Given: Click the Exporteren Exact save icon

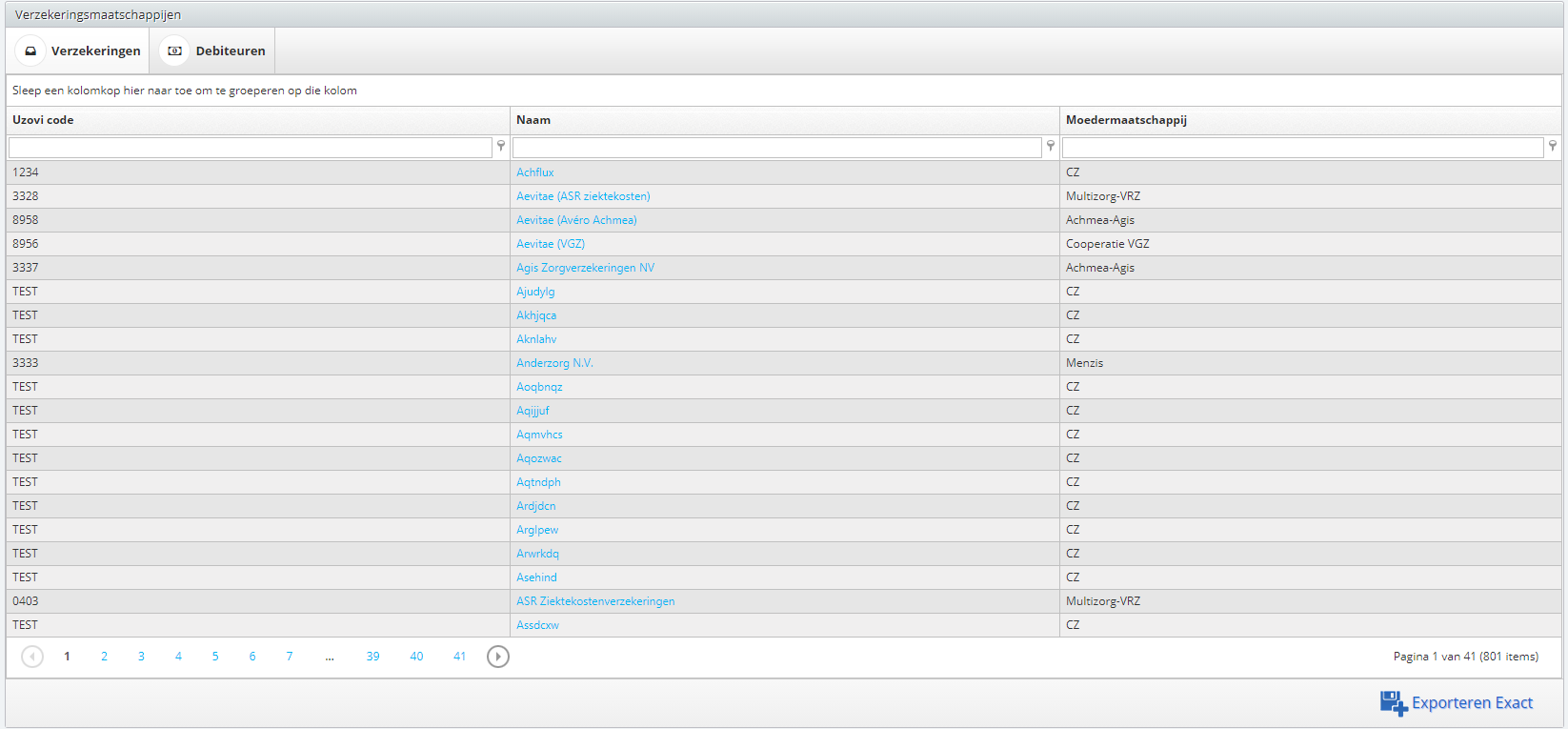Looking at the screenshot, I should coord(1394,703).
